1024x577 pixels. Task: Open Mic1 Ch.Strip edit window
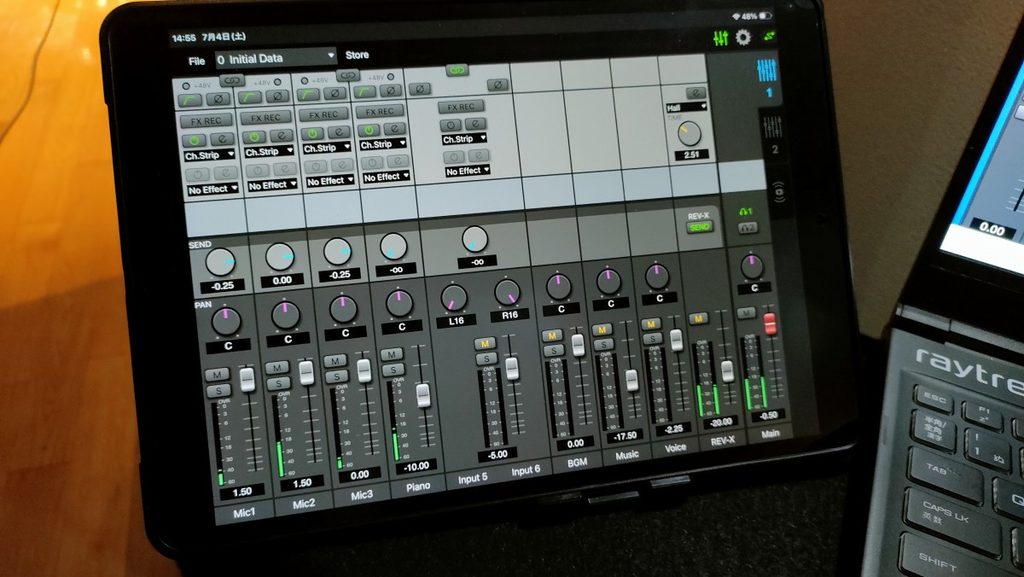click(222, 139)
